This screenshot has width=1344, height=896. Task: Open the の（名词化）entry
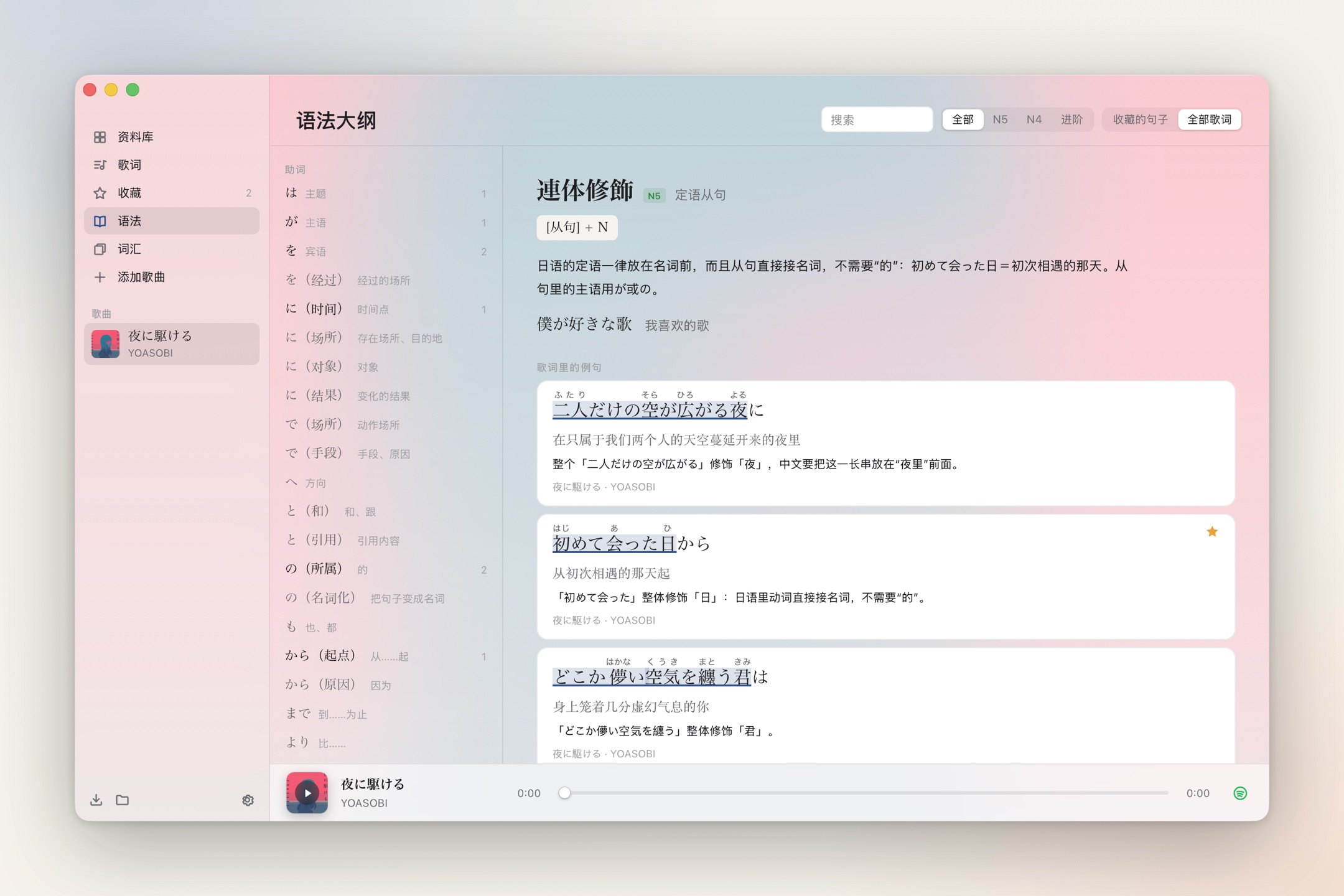[x=386, y=598]
